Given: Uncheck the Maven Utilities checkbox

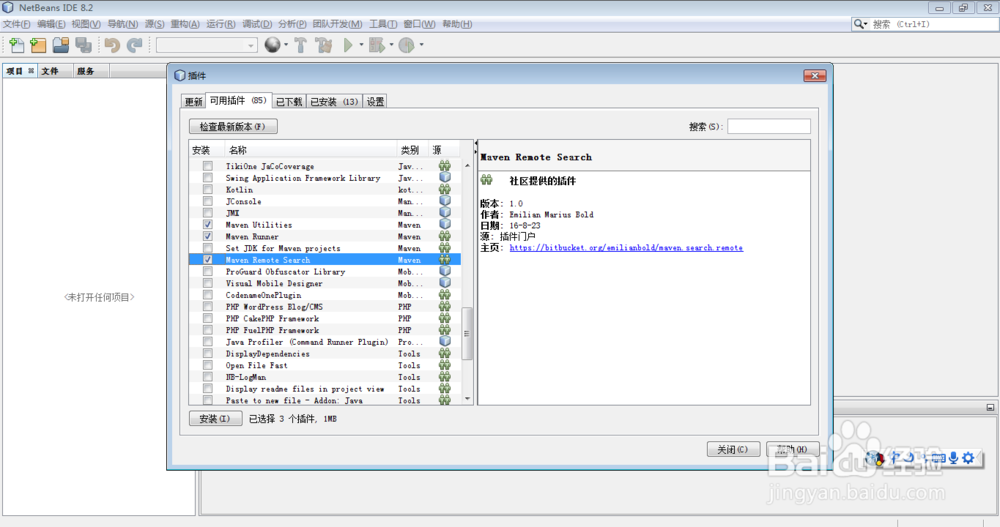Looking at the screenshot, I should [208, 225].
